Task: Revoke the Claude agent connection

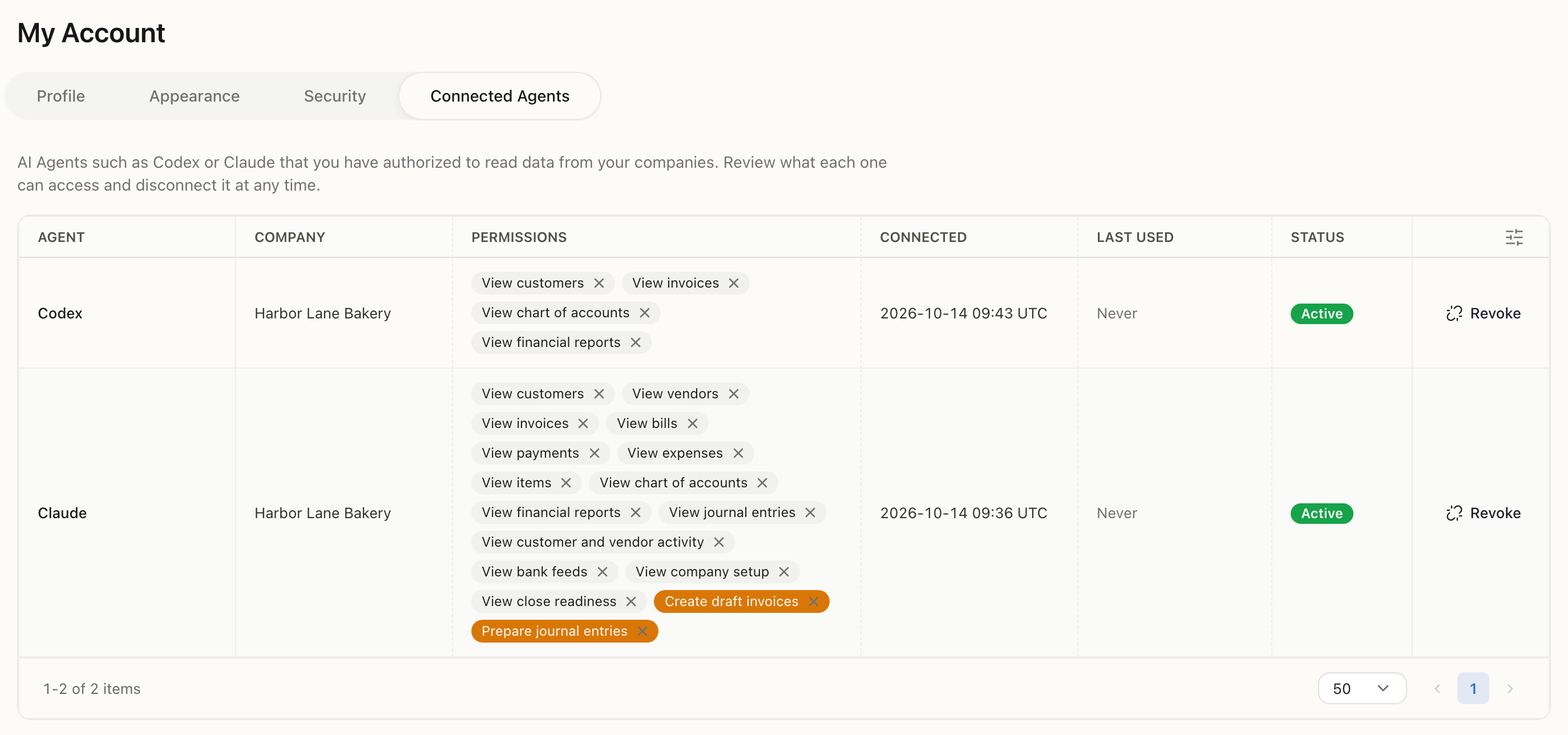Action: (x=1484, y=514)
